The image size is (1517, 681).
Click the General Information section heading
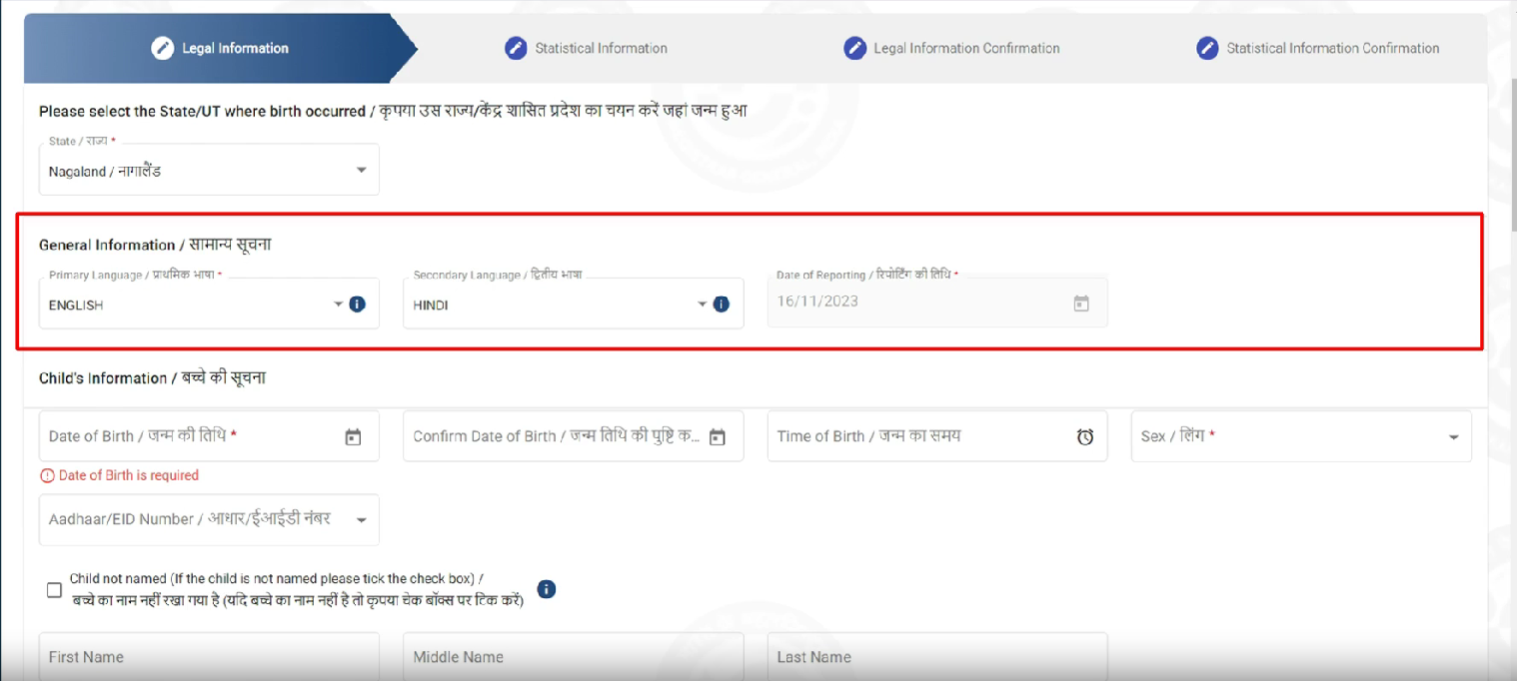(x=155, y=245)
